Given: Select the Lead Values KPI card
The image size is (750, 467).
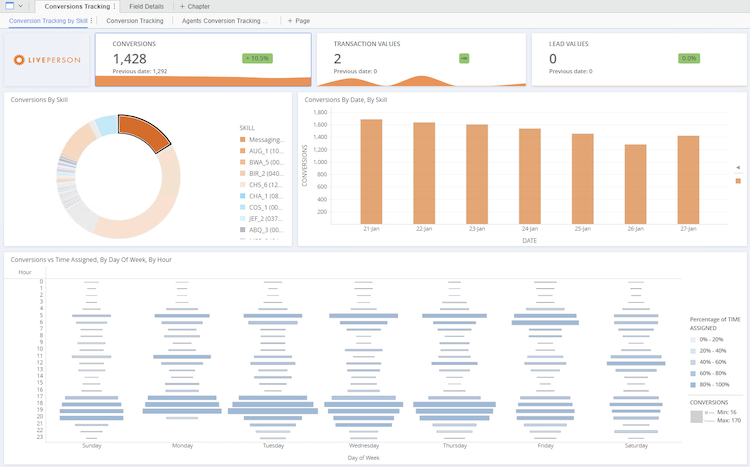Looking at the screenshot, I should pyautogui.click(x=639, y=59).
